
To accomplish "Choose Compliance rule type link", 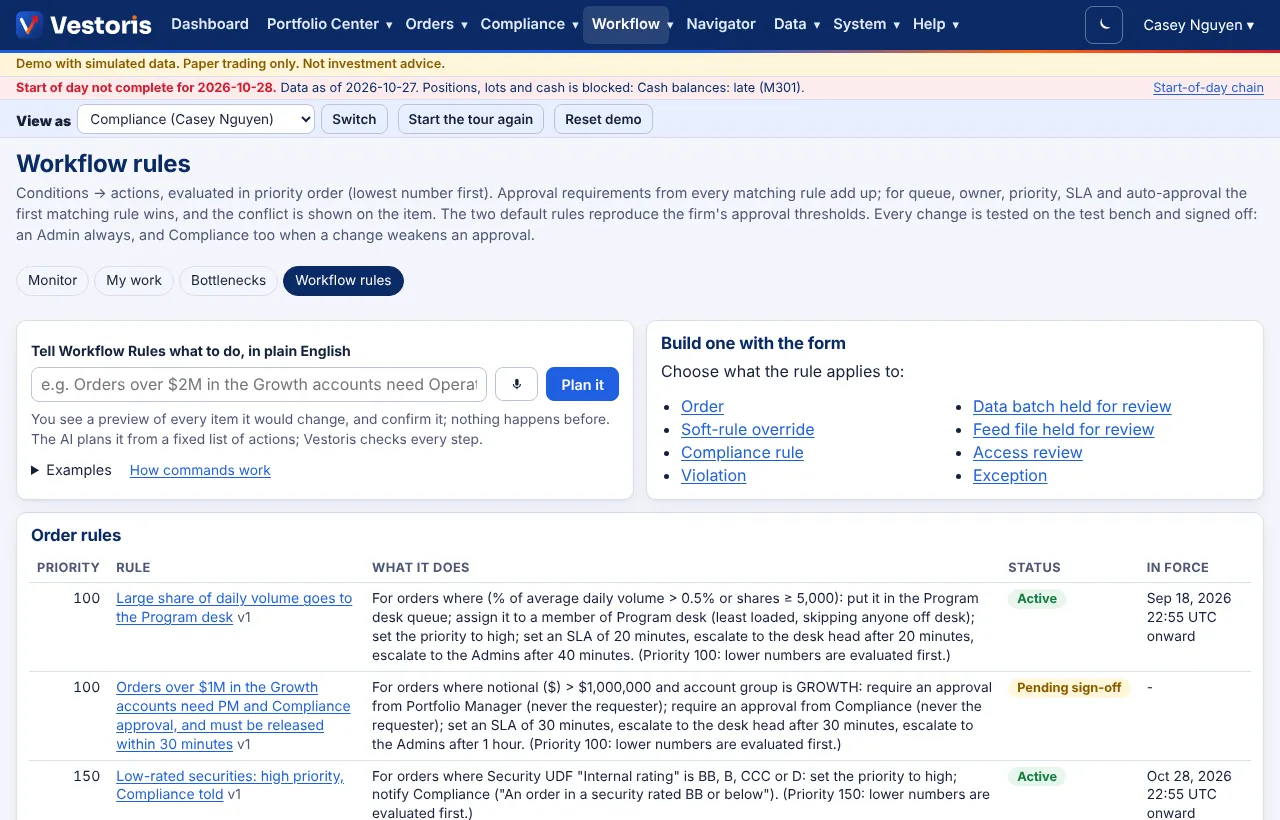I will click(742, 452).
